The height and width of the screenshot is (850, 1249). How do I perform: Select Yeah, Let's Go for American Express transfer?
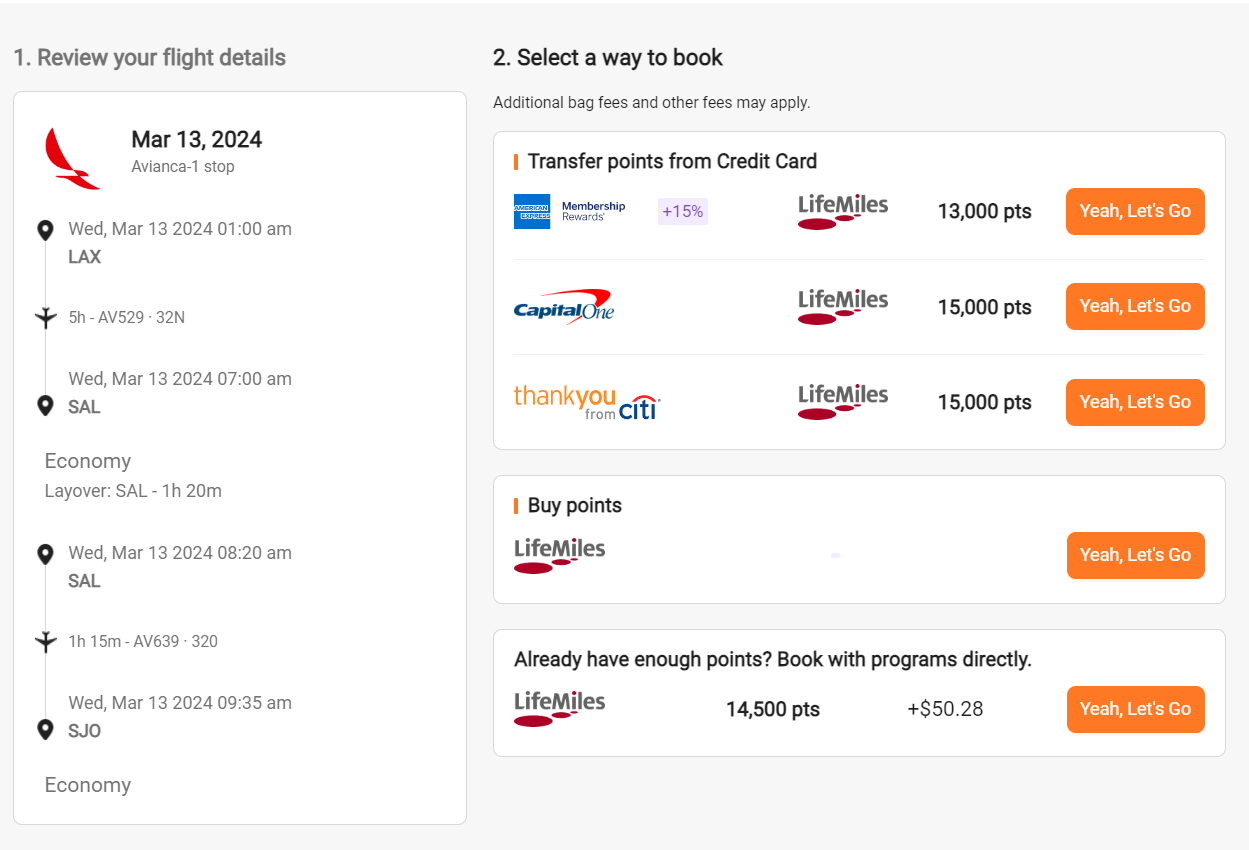[1134, 211]
